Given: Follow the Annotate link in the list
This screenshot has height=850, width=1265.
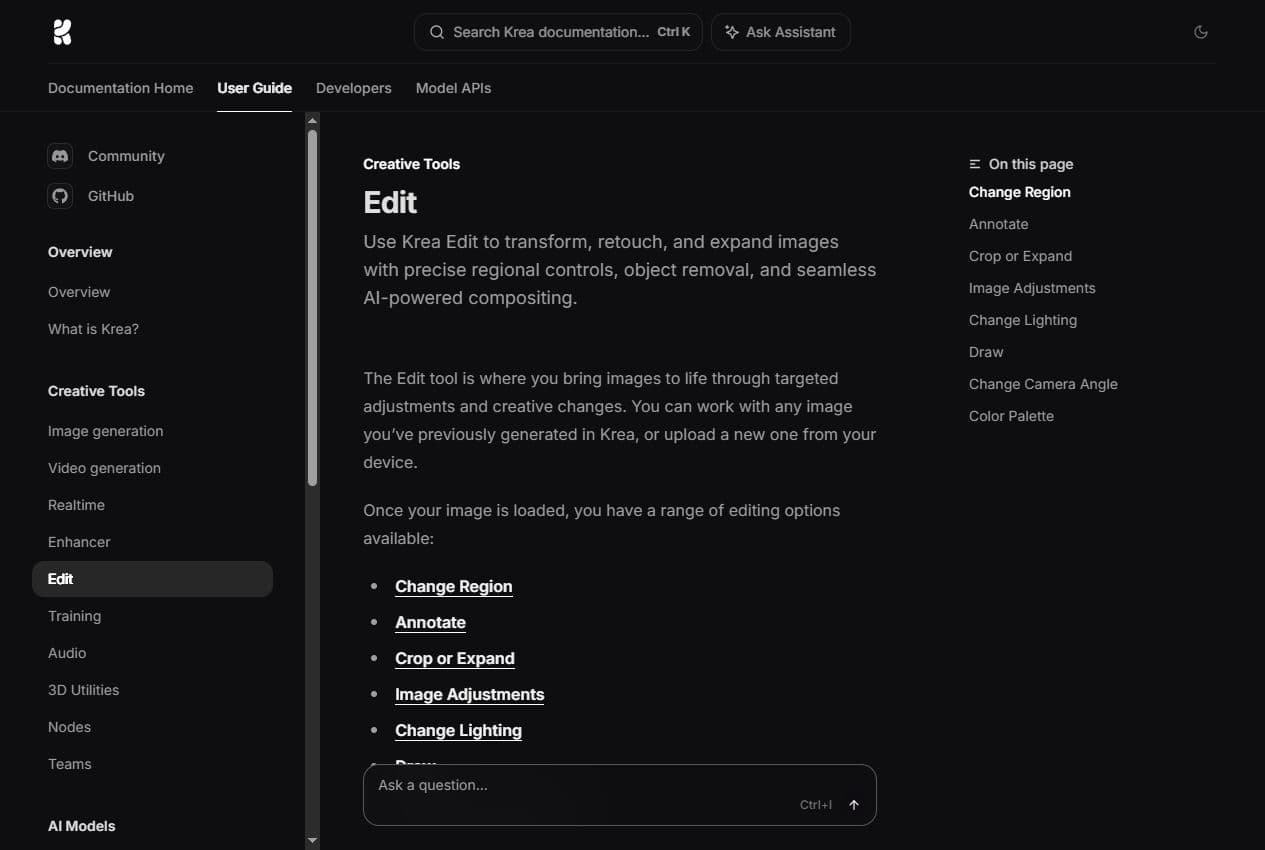Looking at the screenshot, I should [430, 623].
